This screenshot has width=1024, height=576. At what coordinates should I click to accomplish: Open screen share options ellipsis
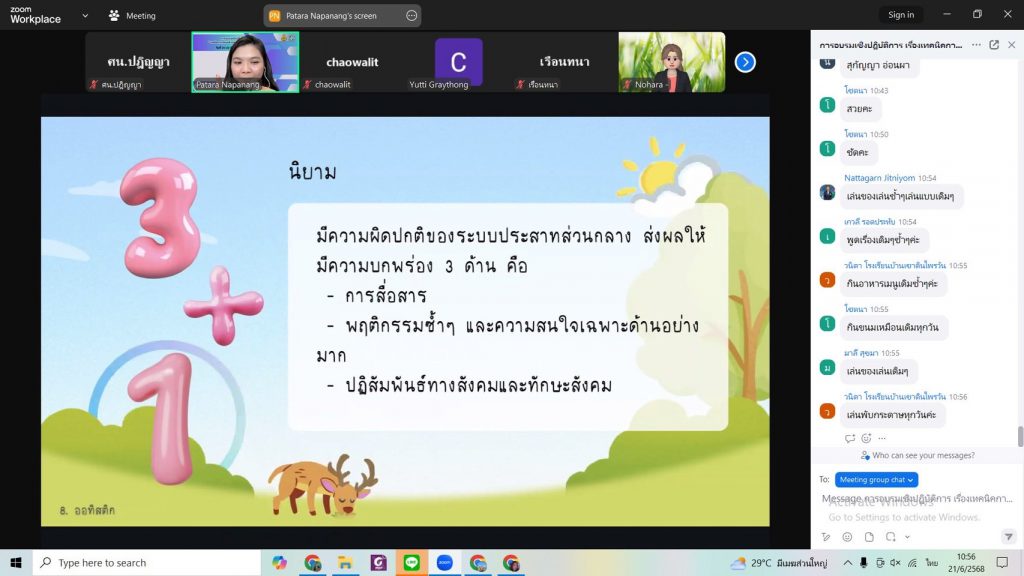411,16
